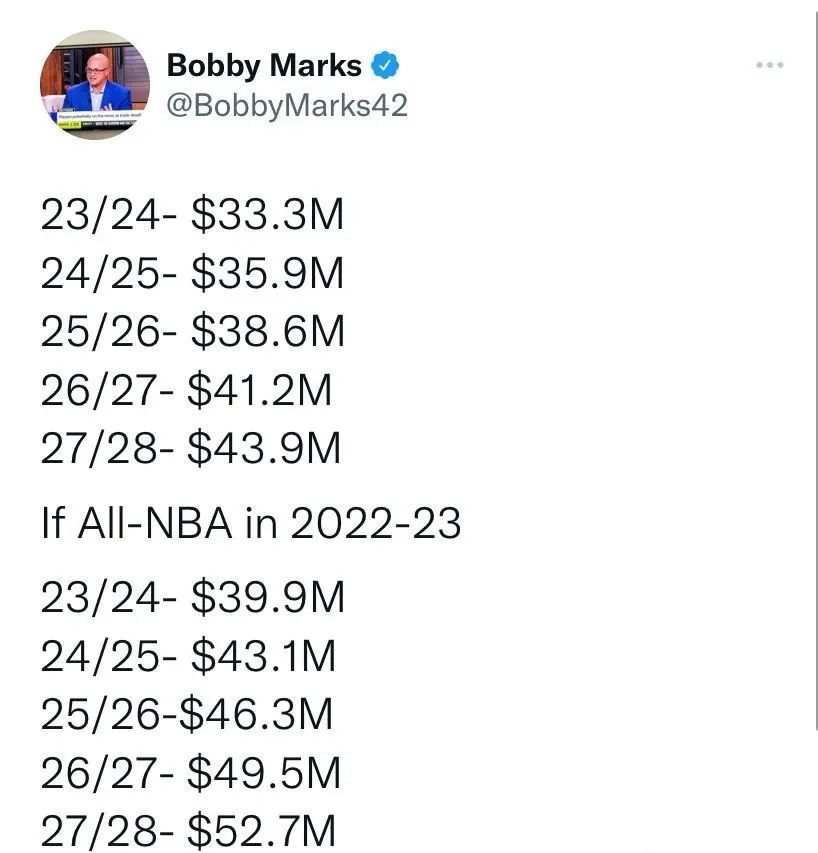
Task: Click the blue verified badge
Action: point(385,66)
